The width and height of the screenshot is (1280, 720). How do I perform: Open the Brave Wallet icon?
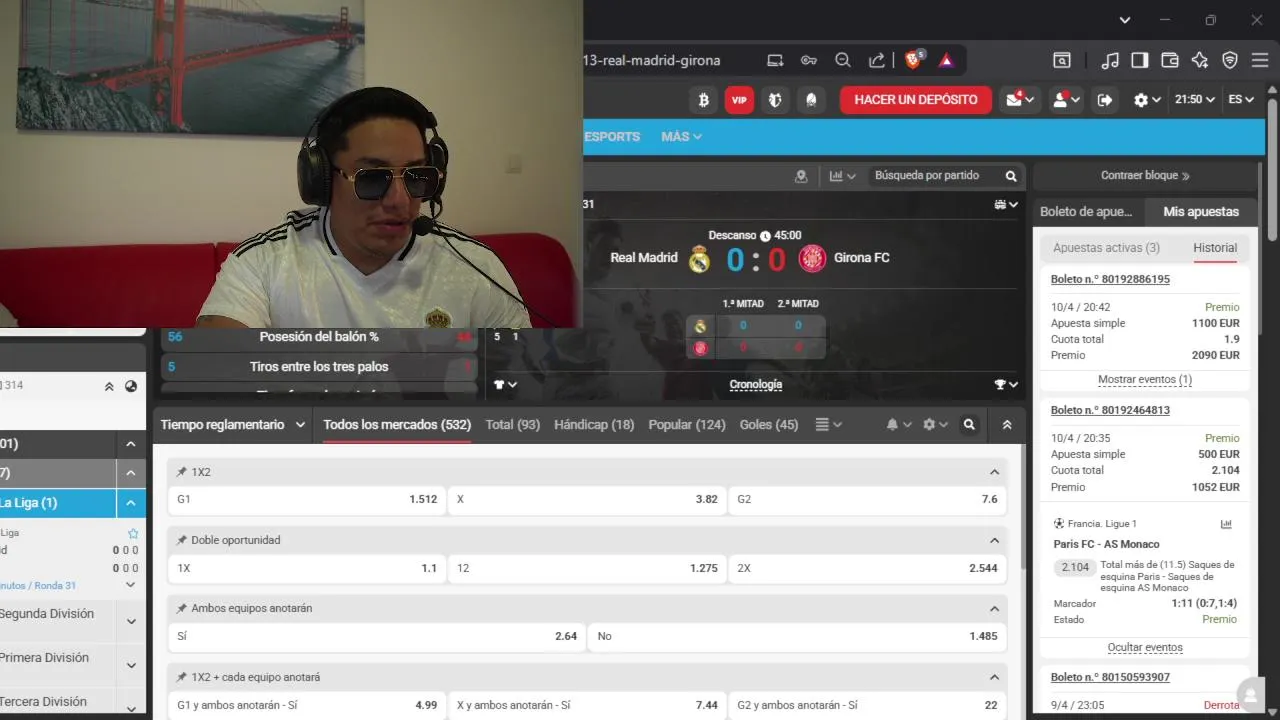pos(1170,60)
